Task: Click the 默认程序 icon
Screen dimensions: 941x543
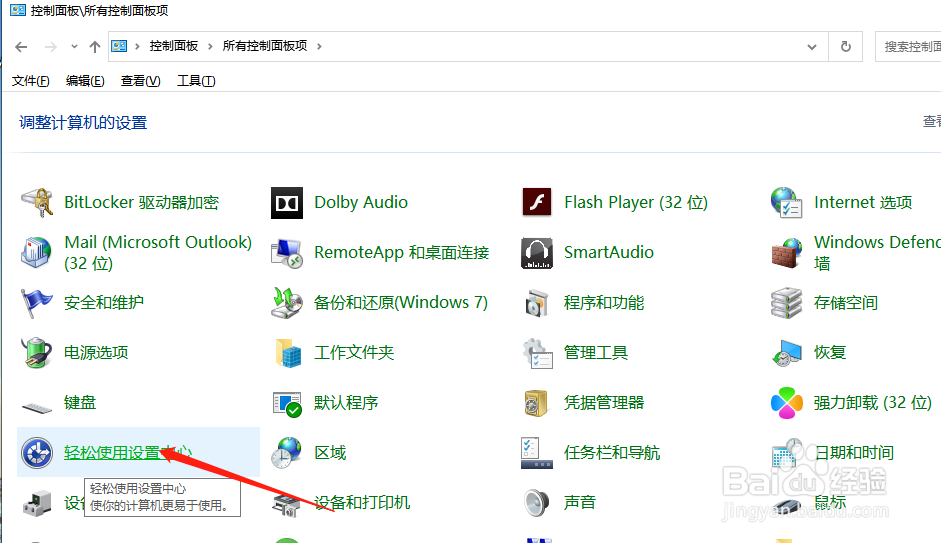Action: click(x=287, y=403)
